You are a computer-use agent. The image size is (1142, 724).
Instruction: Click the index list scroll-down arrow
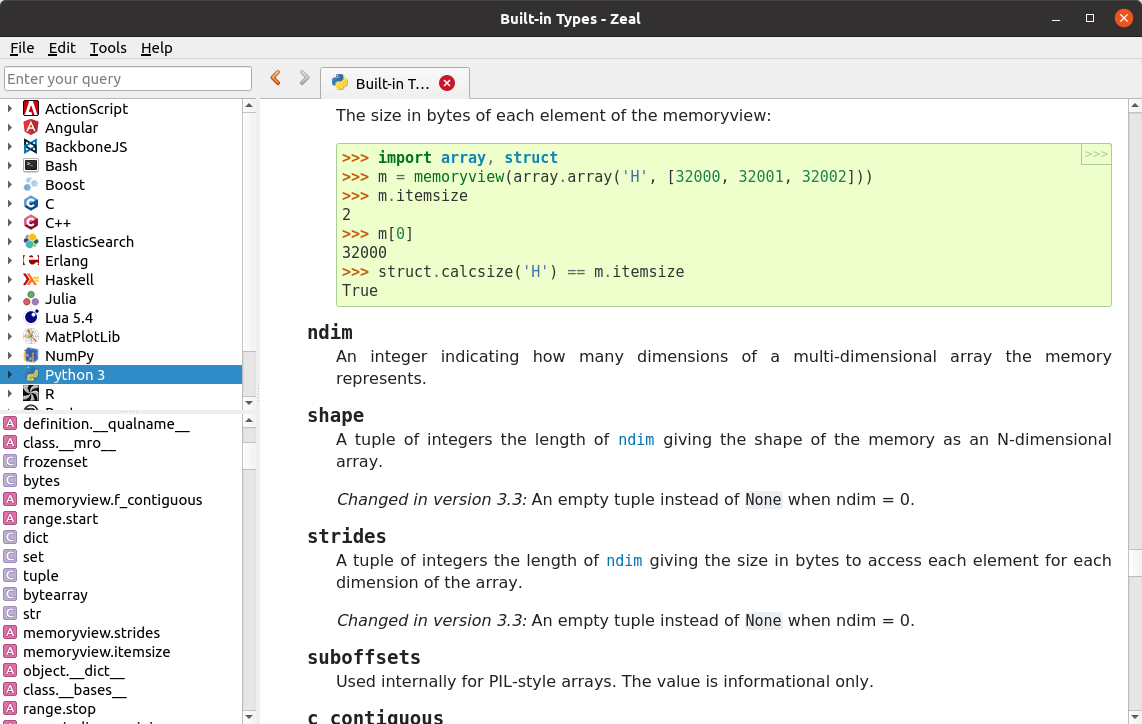249,717
